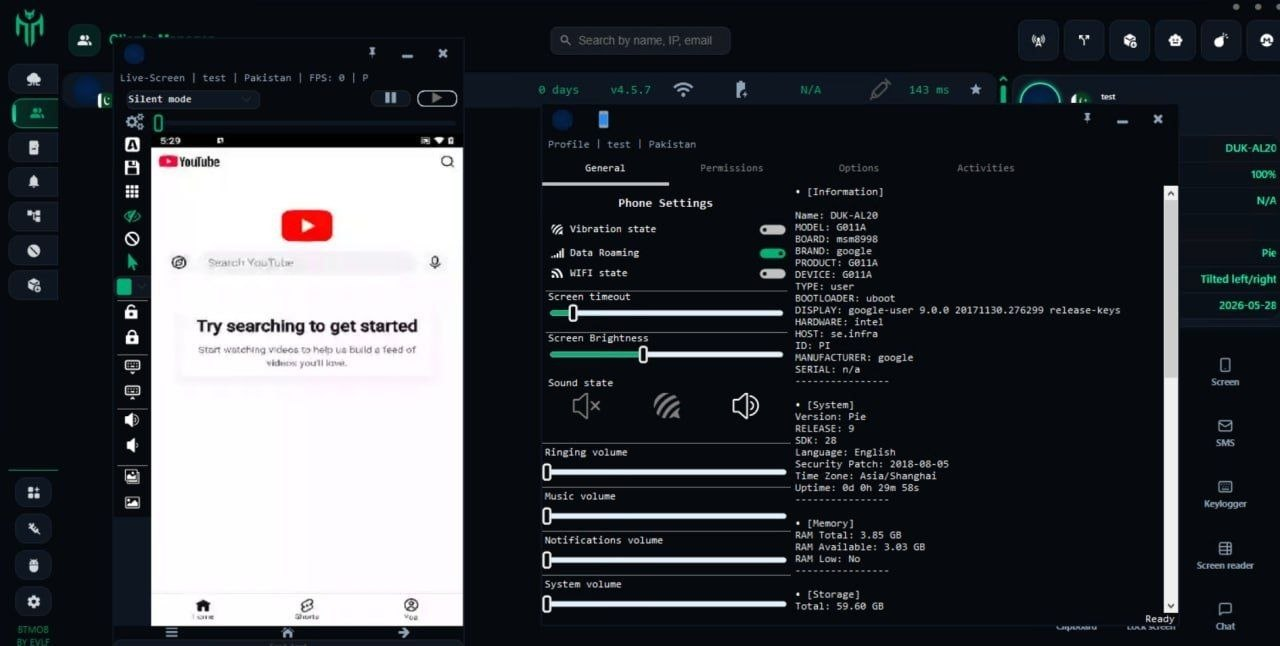Click the save (floppy disk) Live-Screen icon
Screen dimensions: 1280x646
[132, 168]
